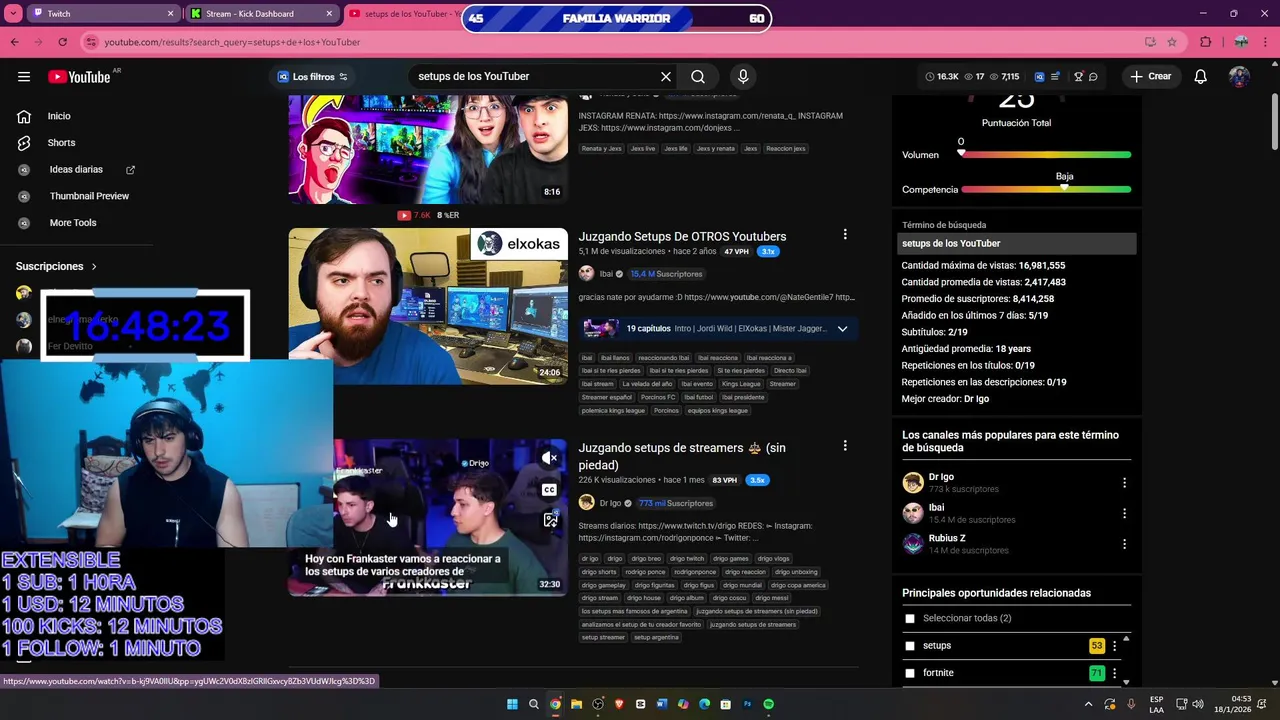Viewport: 1280px width, 720px height.
Task: Open the notifications bell
Action: (x=1201, y=77)
